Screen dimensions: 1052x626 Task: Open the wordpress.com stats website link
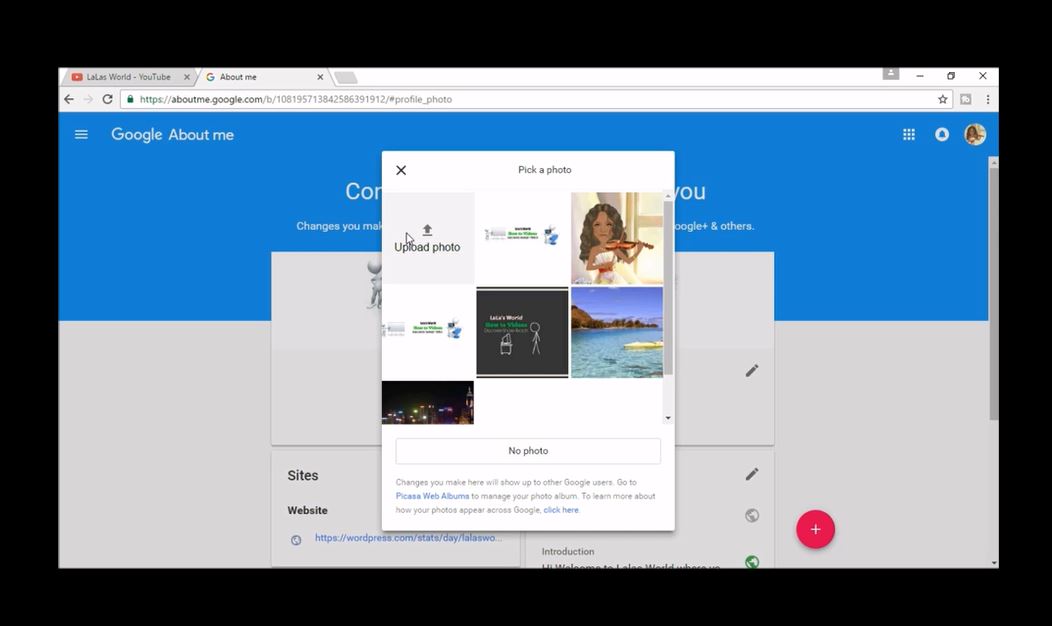click(408, 537)
